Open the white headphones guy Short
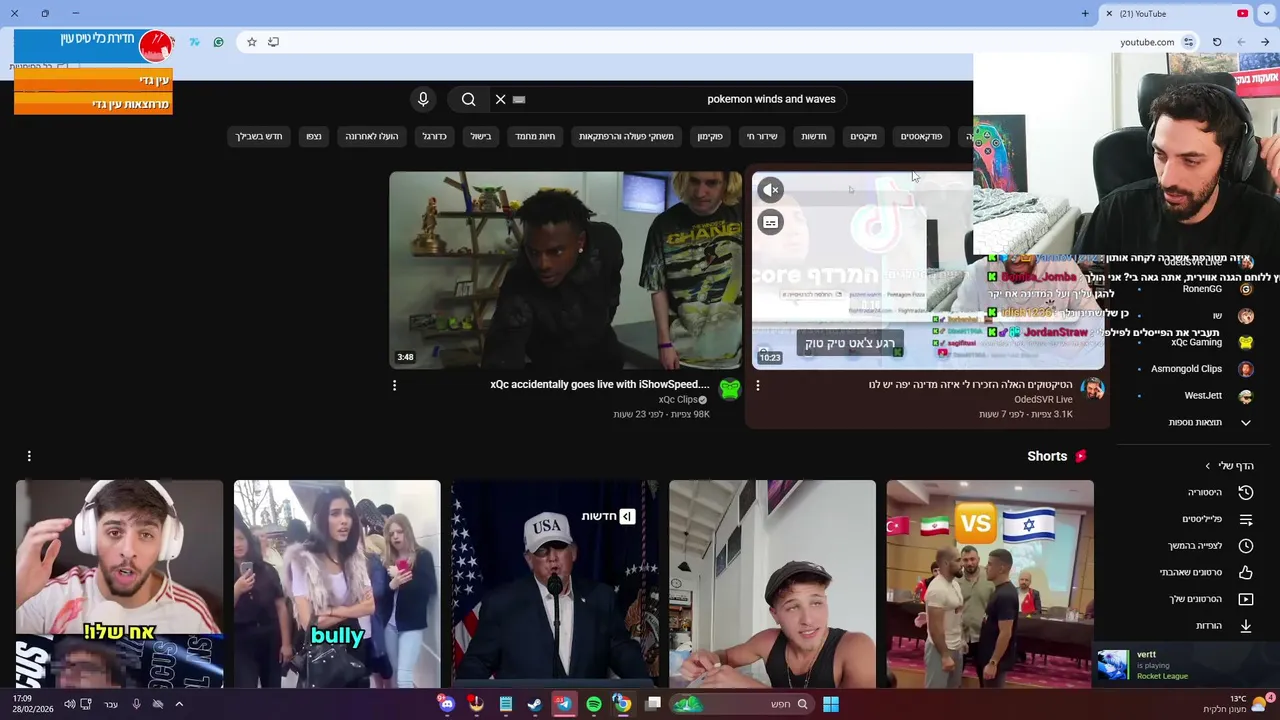Viewport: 1280px width, 720px height. [119, 584]
